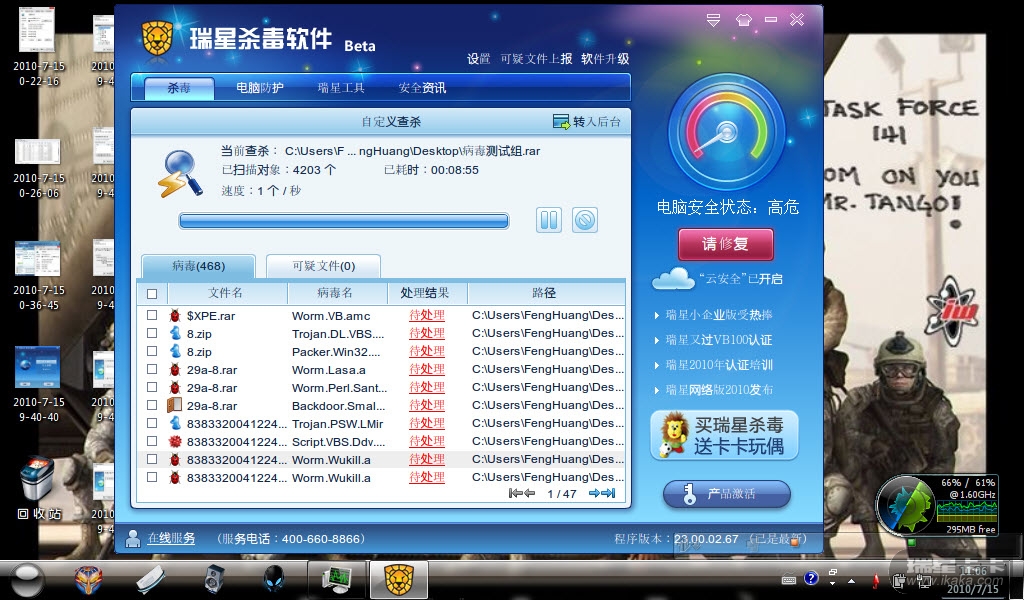Check the box for Trojan.PSW.LMir row
The width and height of the screenshot is (1024, 600).
pos(152,423)
